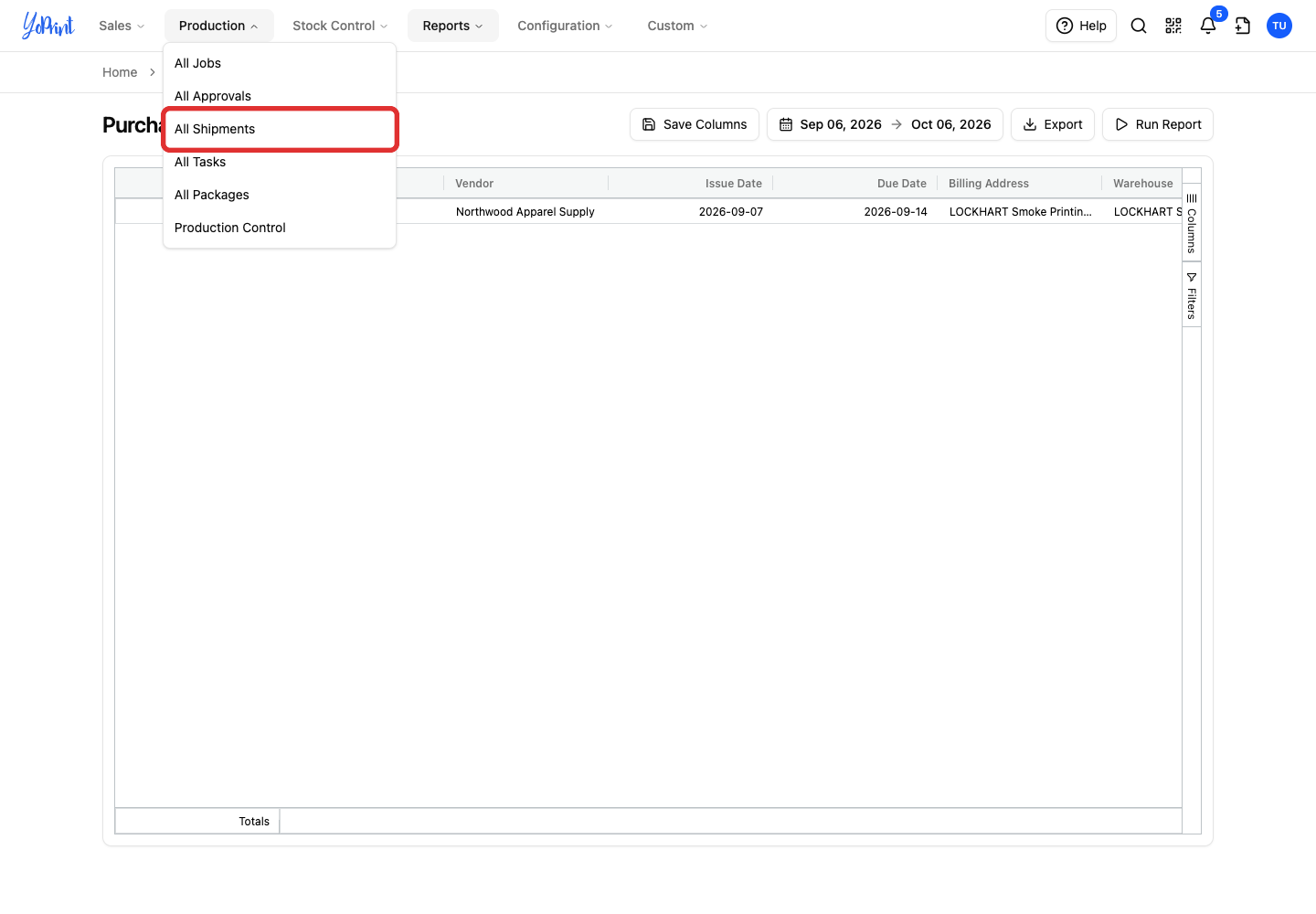The width and height of the screenshot is (1316, 914).
Task: Open Production Control menu item
Action: tap(280, 228)
